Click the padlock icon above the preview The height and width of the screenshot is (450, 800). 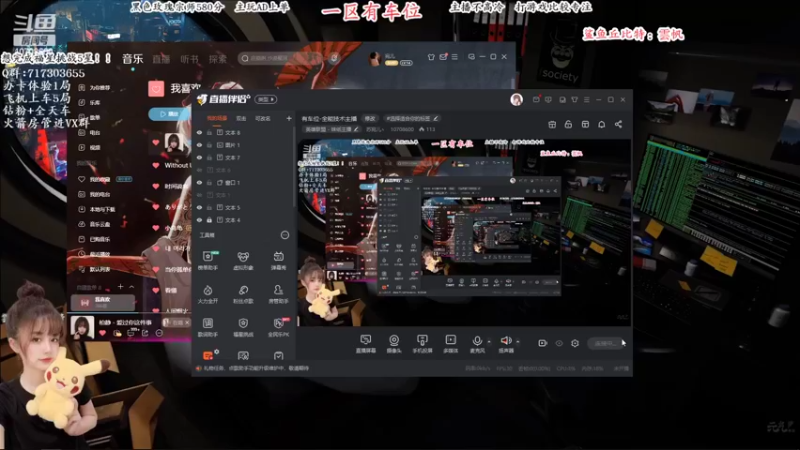pos(568,124)
